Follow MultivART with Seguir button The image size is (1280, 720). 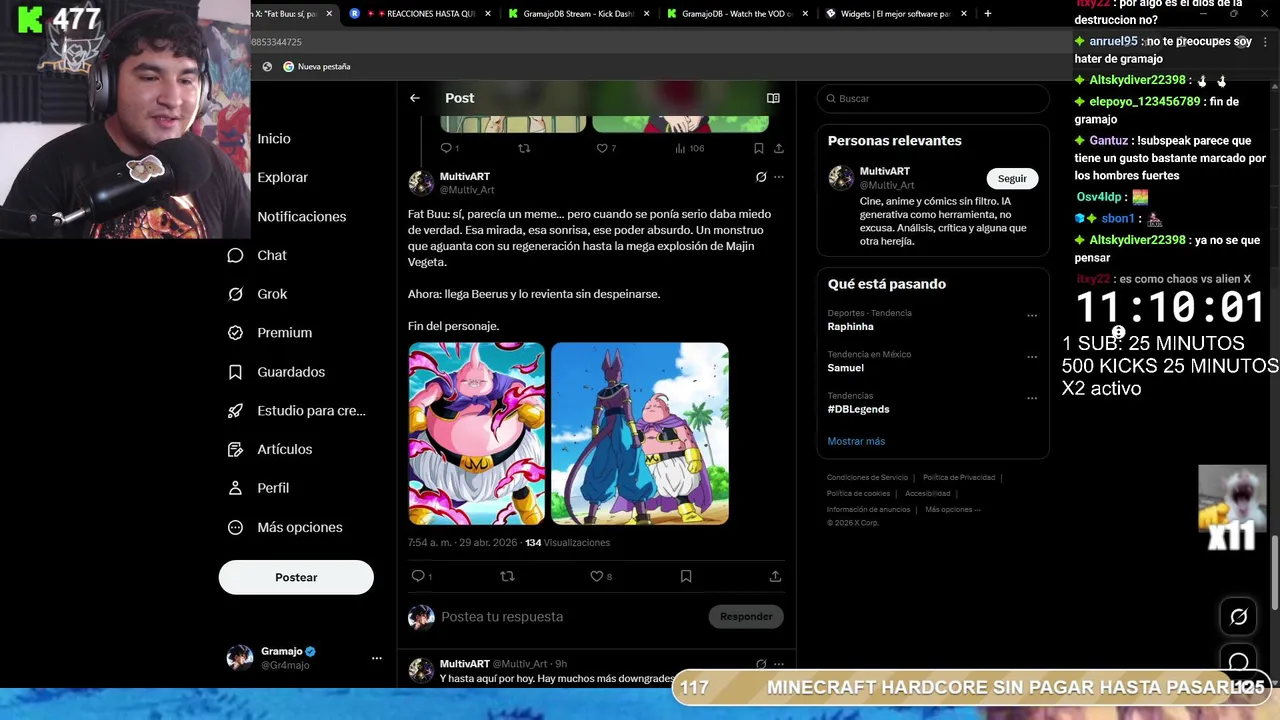(x=1012, y=179)
